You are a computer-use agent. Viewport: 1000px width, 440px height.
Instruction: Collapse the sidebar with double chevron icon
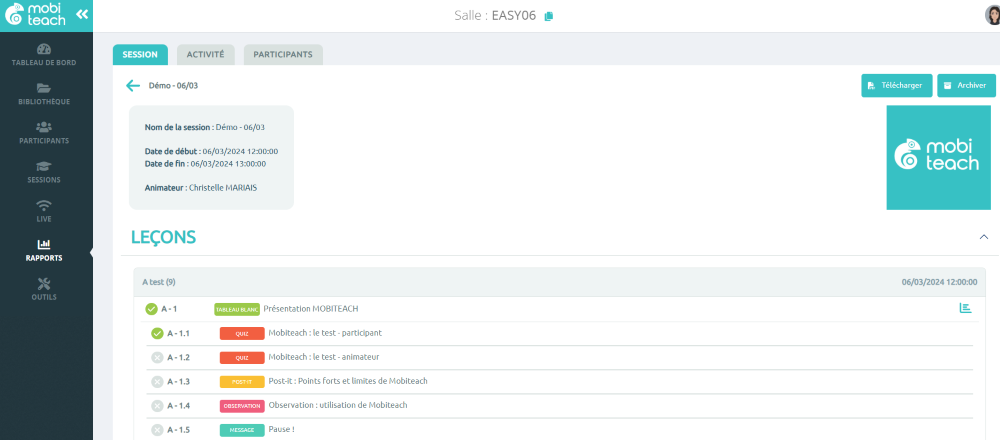click(x=82, y=15)
